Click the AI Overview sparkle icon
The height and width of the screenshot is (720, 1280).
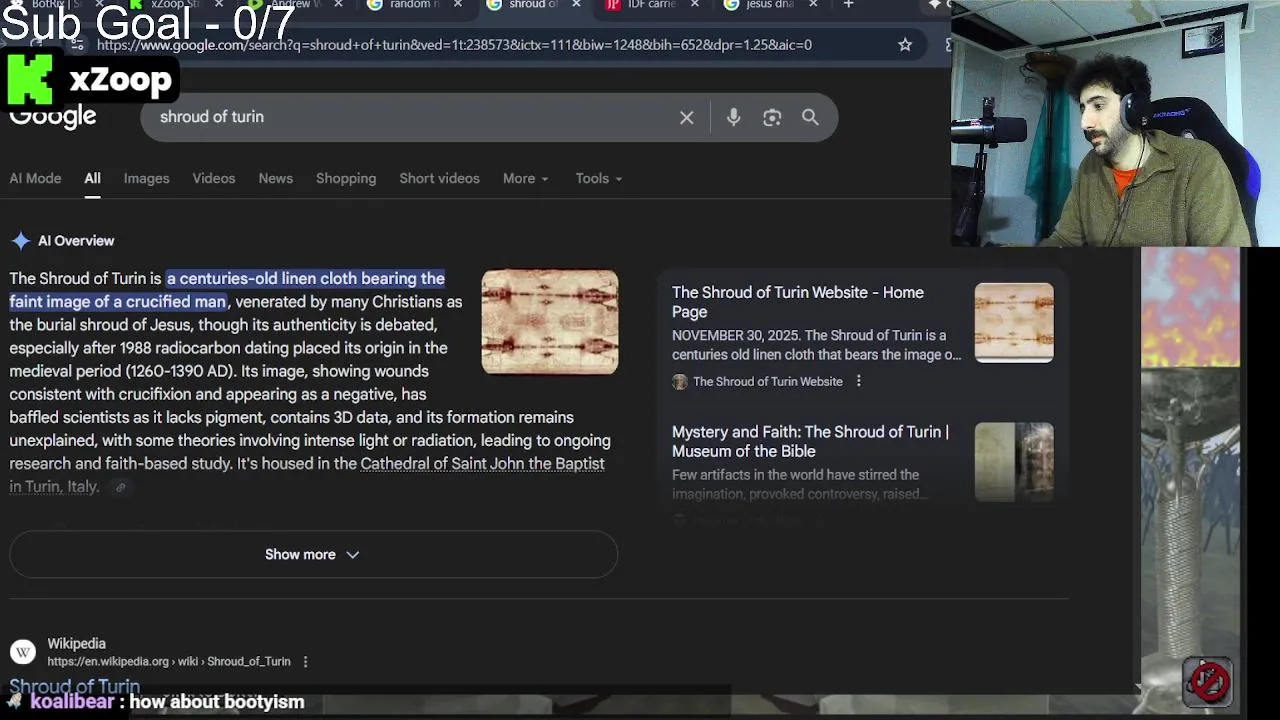[x=20, y=241]
